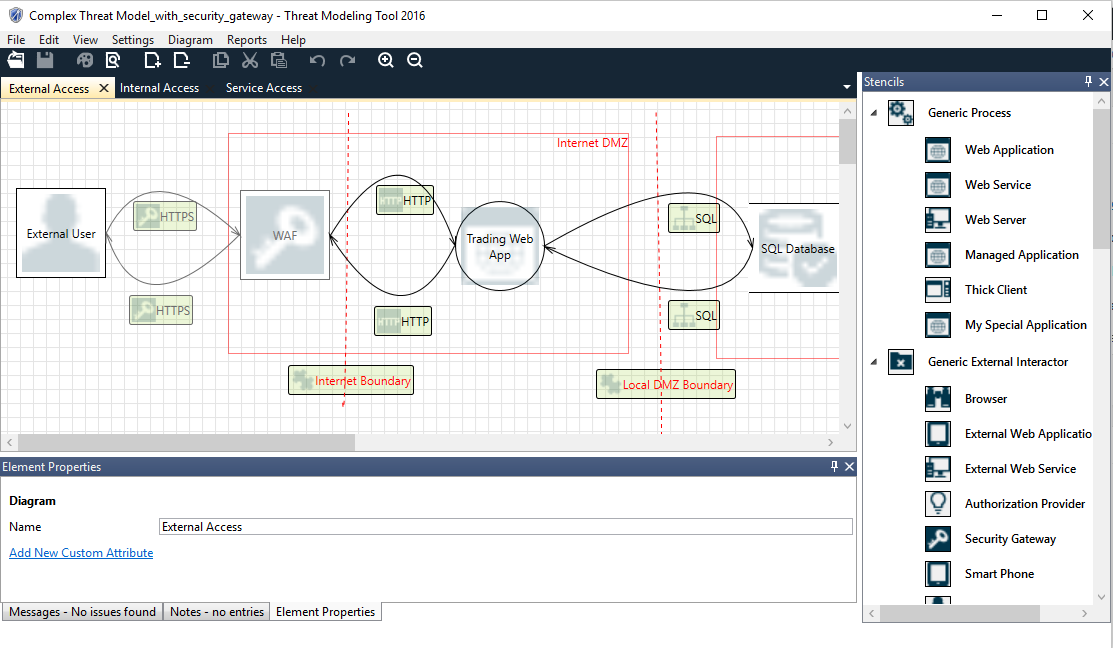Close the Stencils panel
Image resolution: width=1113 pixels, height=648 pixels.
coord(1103,82)
